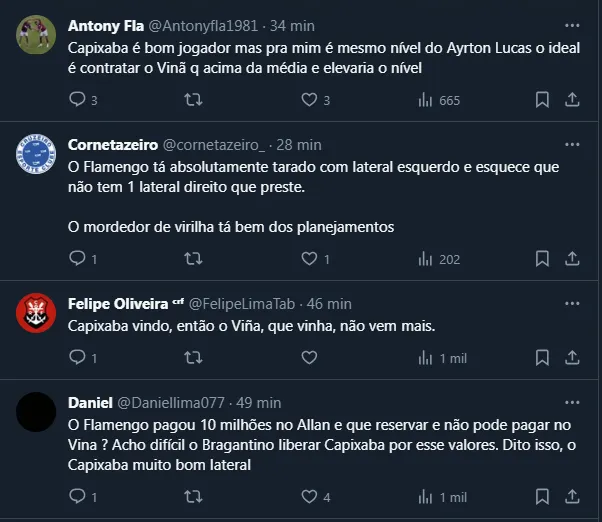
Task: Open more options on Antony Fla's tweet
Action: (x=571, y=24)
